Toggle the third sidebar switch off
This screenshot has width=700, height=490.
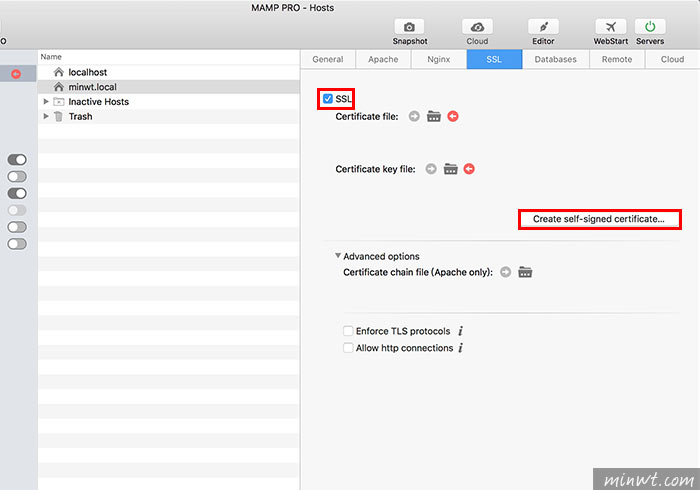pyautogui.click(x=17, y=193)
